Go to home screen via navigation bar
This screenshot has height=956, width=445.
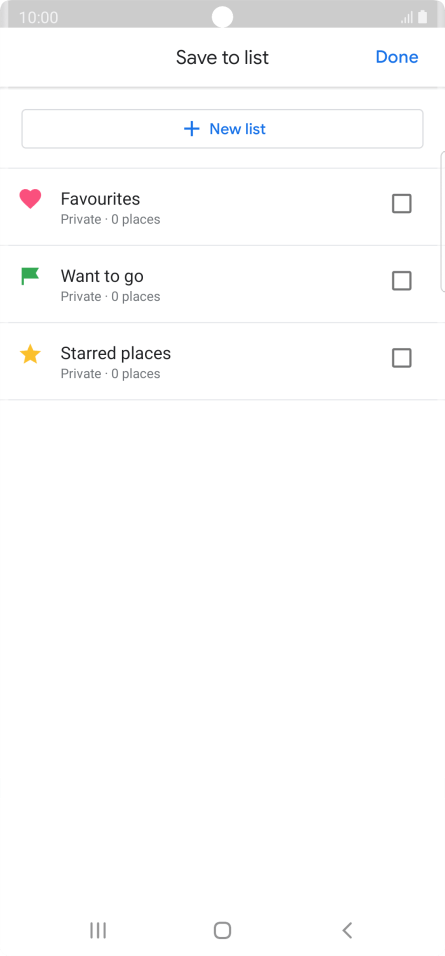[x=222, y=930]
